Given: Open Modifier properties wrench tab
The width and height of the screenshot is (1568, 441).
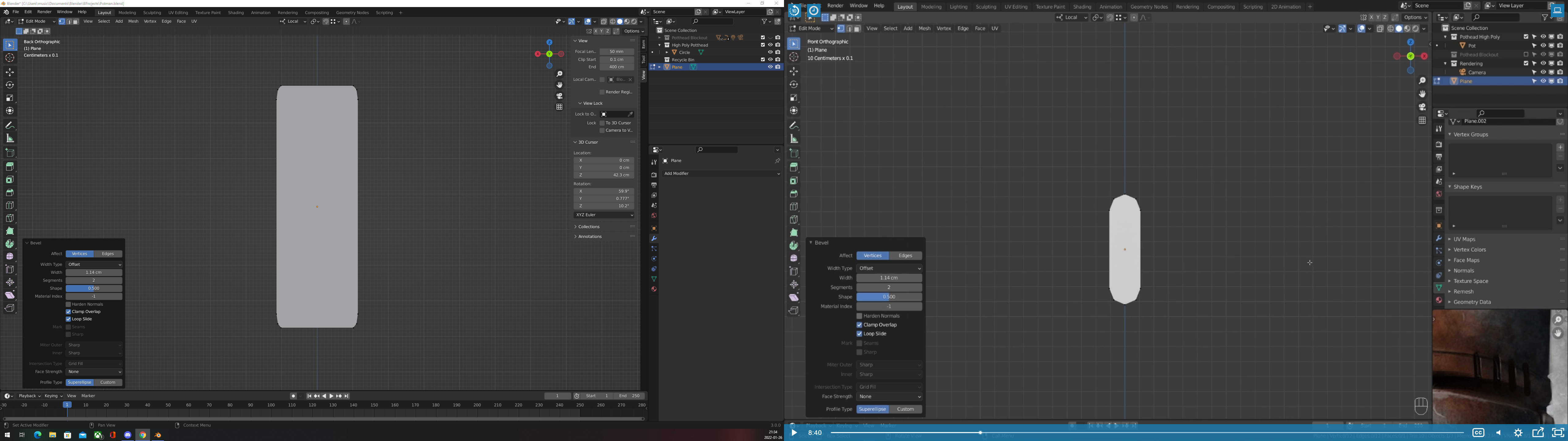Looking at the screenshot, I should click(x=654, y=239).
